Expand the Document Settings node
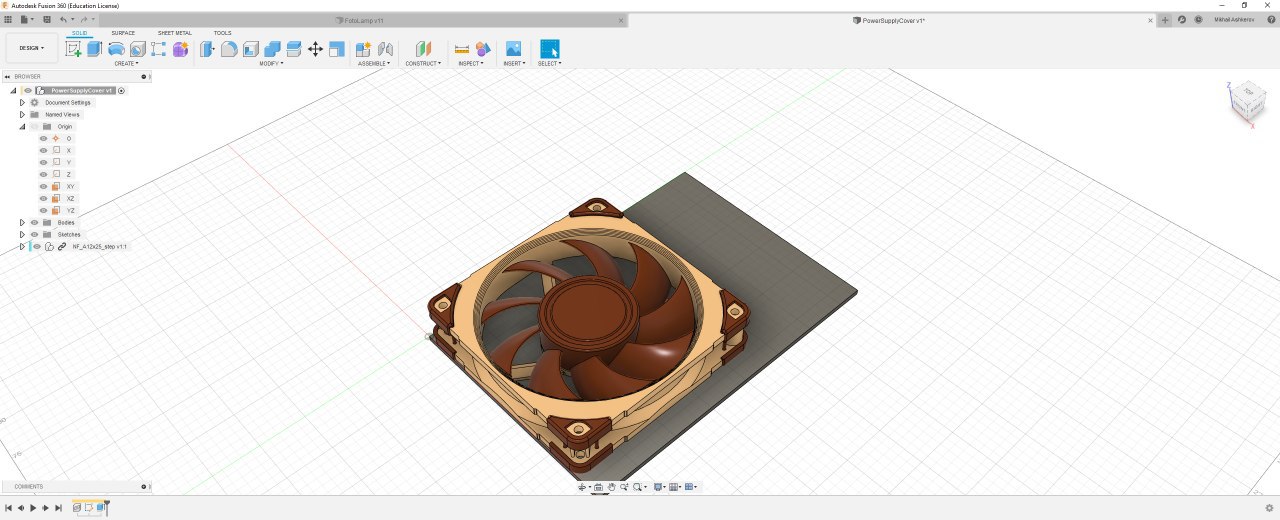 pos(22,102)
